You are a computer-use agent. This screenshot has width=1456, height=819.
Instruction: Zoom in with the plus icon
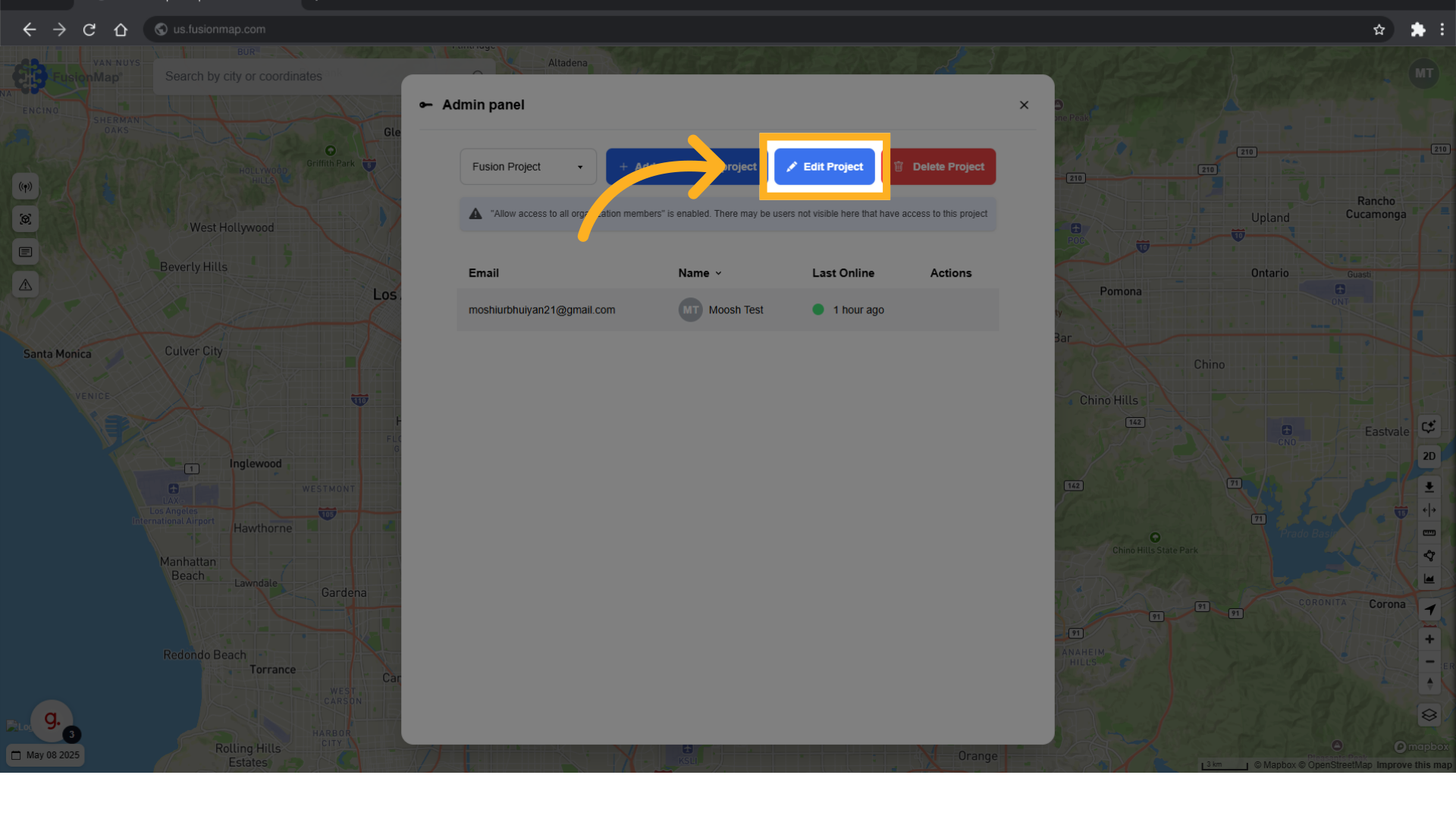[x=1429, y=639]
